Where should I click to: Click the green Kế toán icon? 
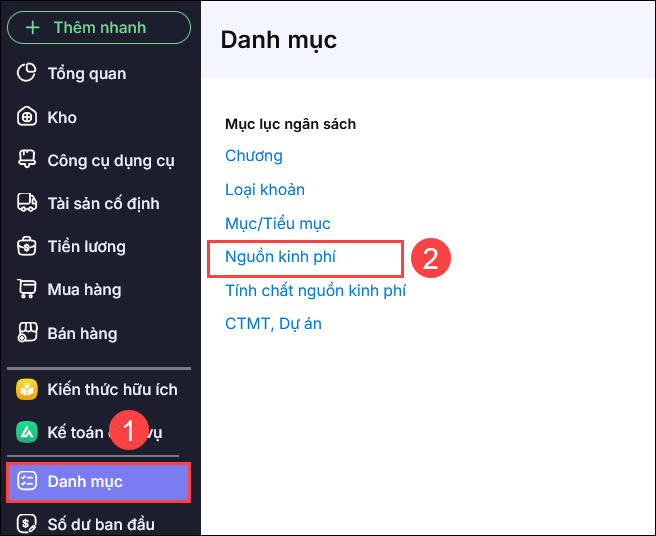tap(27, 433)
